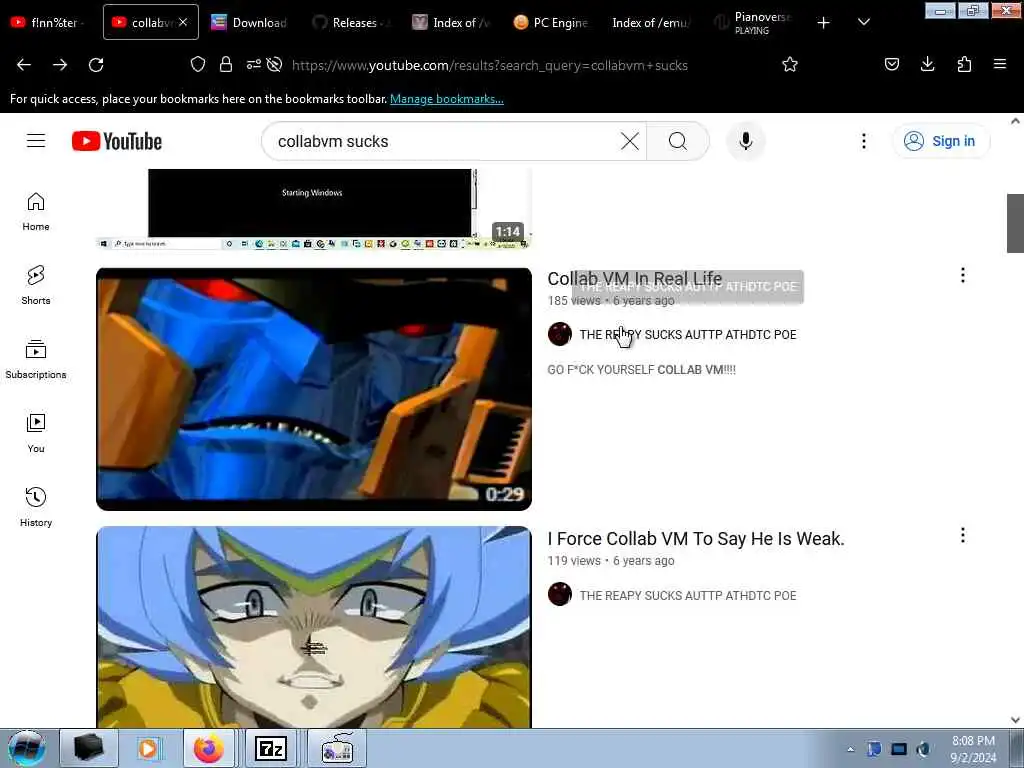Click the GO F*CK YOURSELF COLLAB VM description
This screenshot has height=768, width=1024.
[641, 370]
